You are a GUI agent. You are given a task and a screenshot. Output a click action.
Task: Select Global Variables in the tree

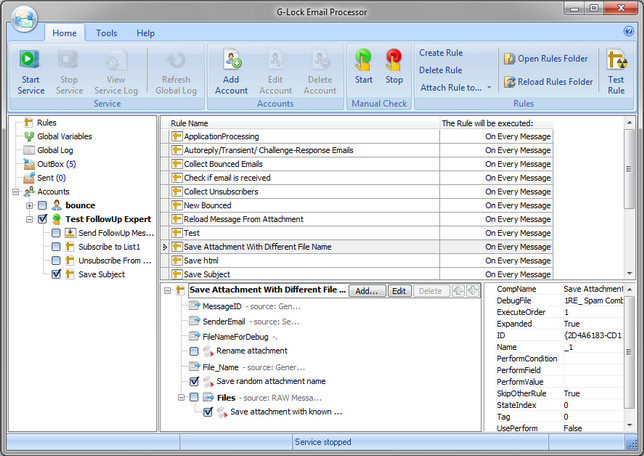point(64,136)
